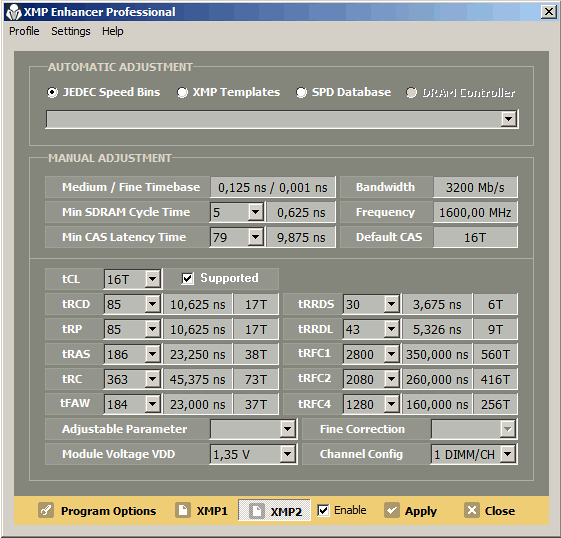561x538 pixels.
Task: Select XMP Templates radio button
Action: pyautogui.click(x=182, y=93)
